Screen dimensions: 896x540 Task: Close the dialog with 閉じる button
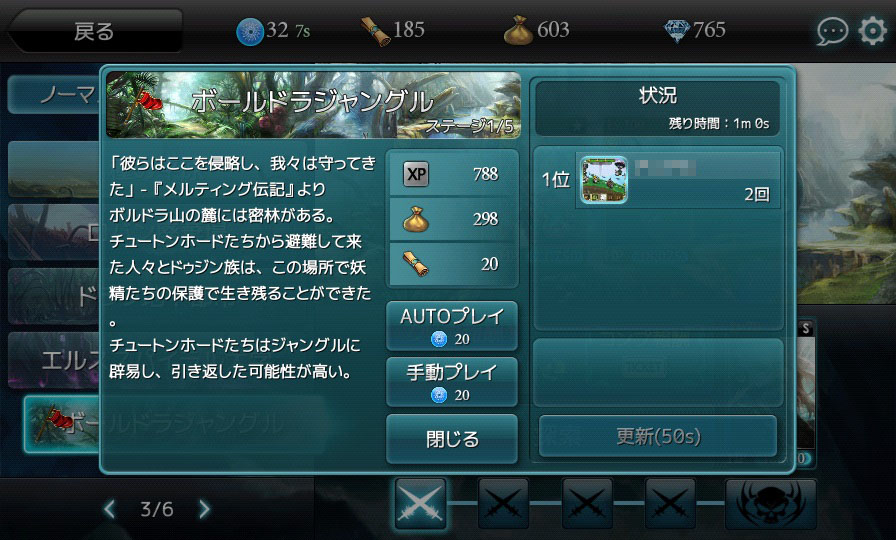[x=452, y=438]
